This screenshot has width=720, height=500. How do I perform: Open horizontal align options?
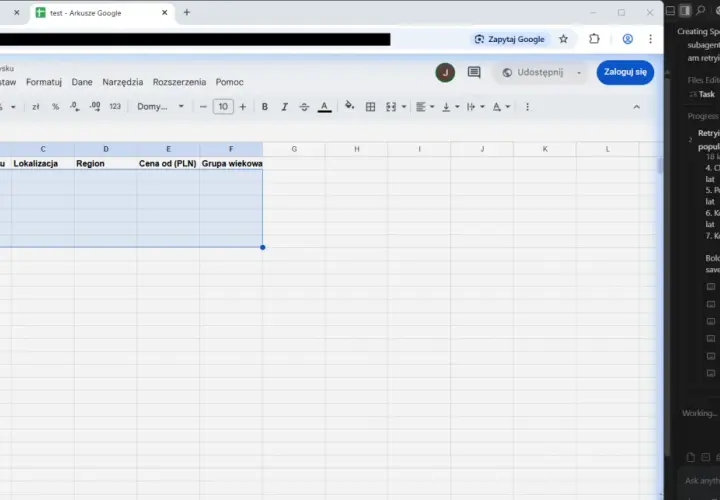click(x=424, y=107)
